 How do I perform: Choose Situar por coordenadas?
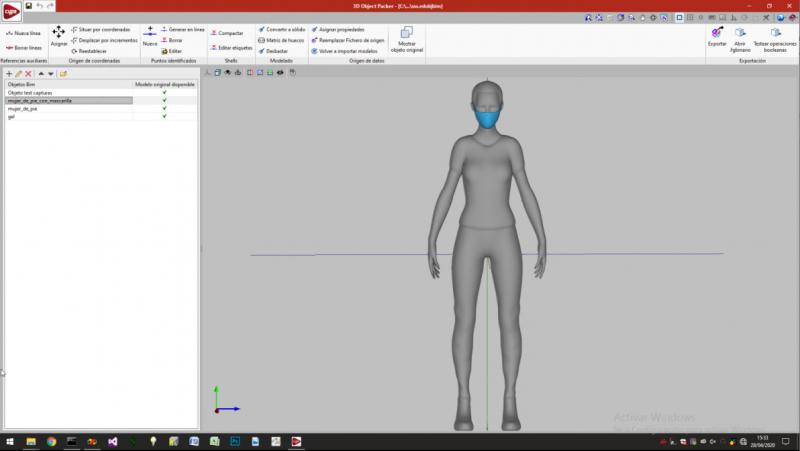point(102,29)
